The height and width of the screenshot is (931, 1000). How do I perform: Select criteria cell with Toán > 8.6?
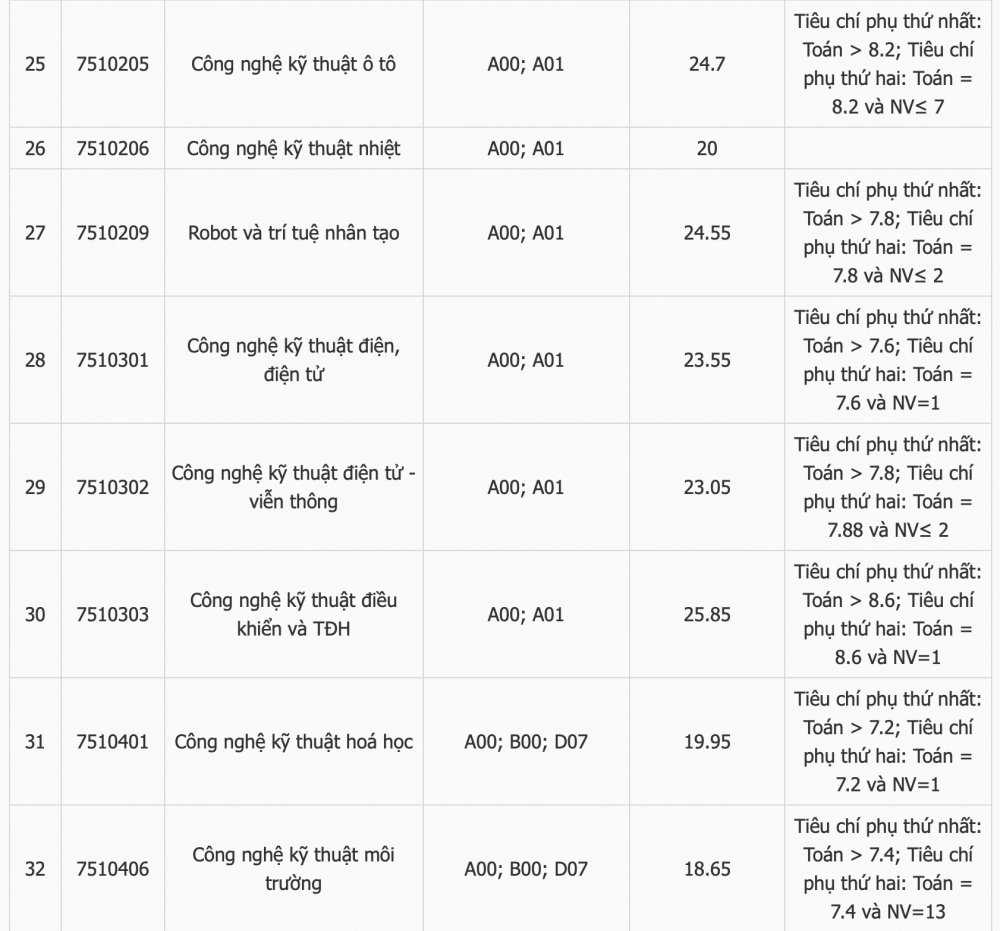(x=888, y=614)
